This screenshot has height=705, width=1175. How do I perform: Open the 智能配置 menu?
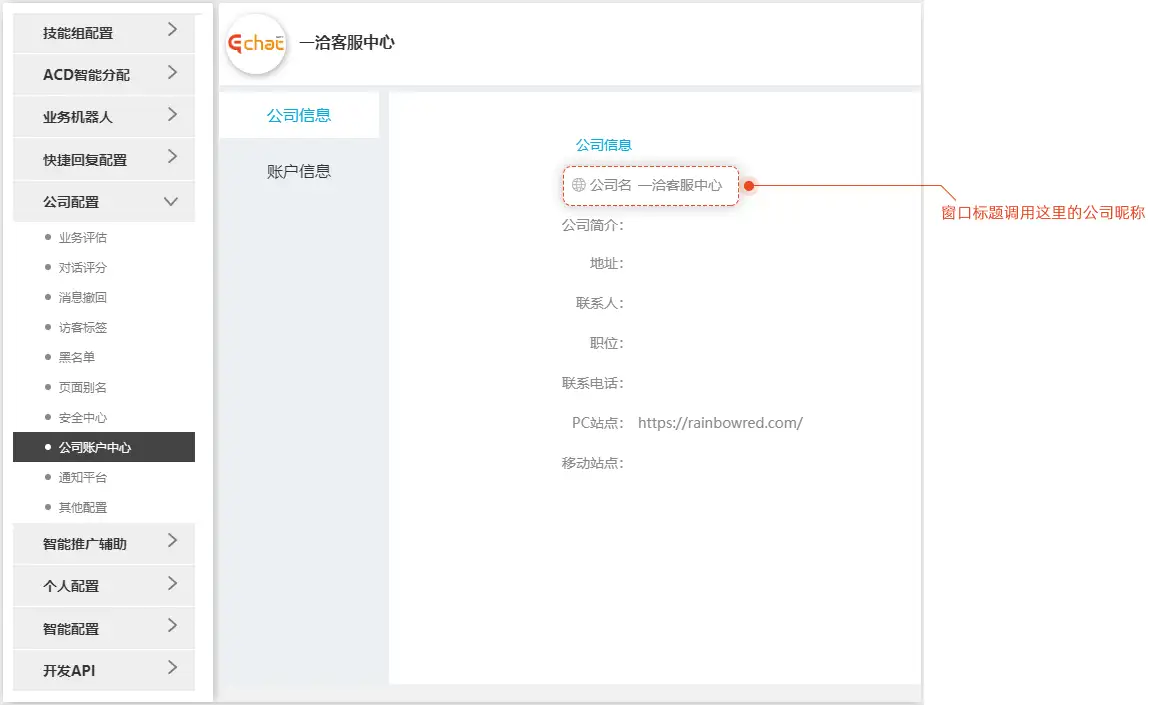(x=104, y=629)
